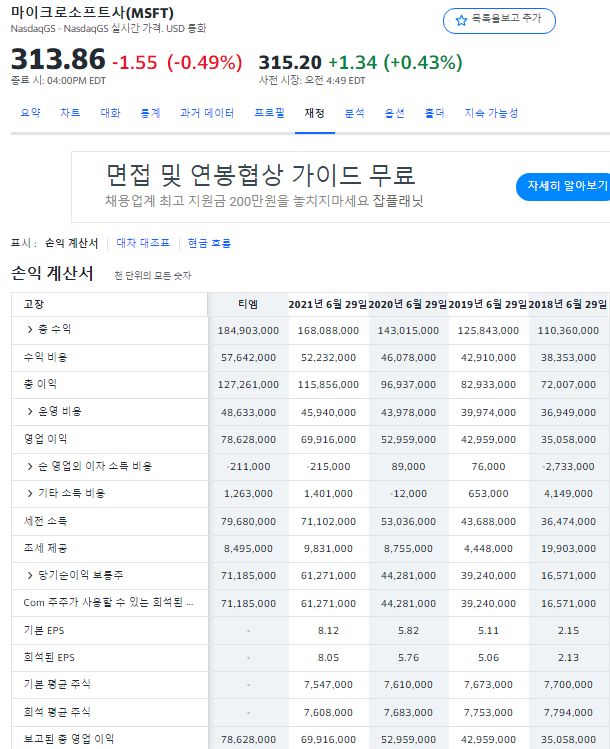Click total revenue value 184,903,000

[248, 331]
